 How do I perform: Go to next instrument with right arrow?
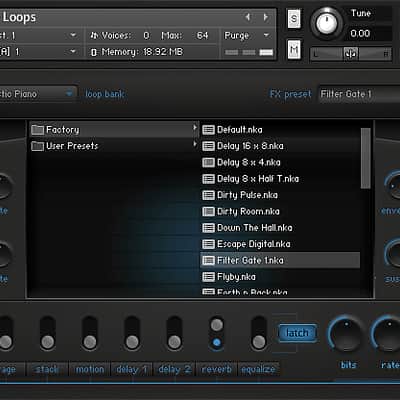click(x=266, y=17)
